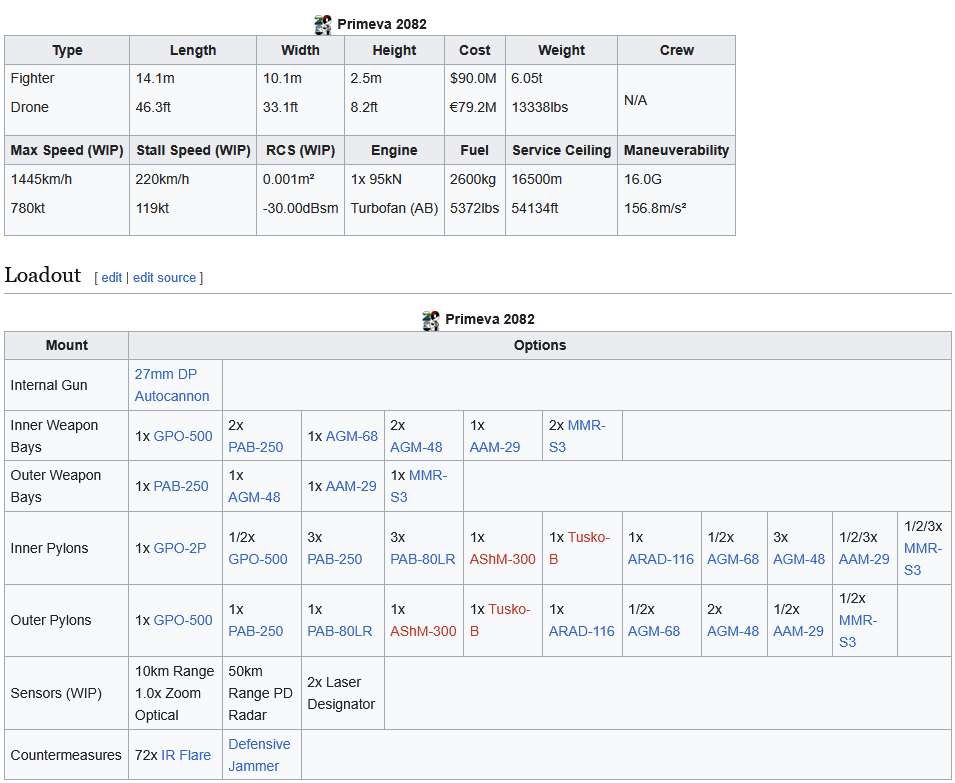Screen dimensions: 955x783
Task: Click the Fighter type cell text
Action: [32, 79]
